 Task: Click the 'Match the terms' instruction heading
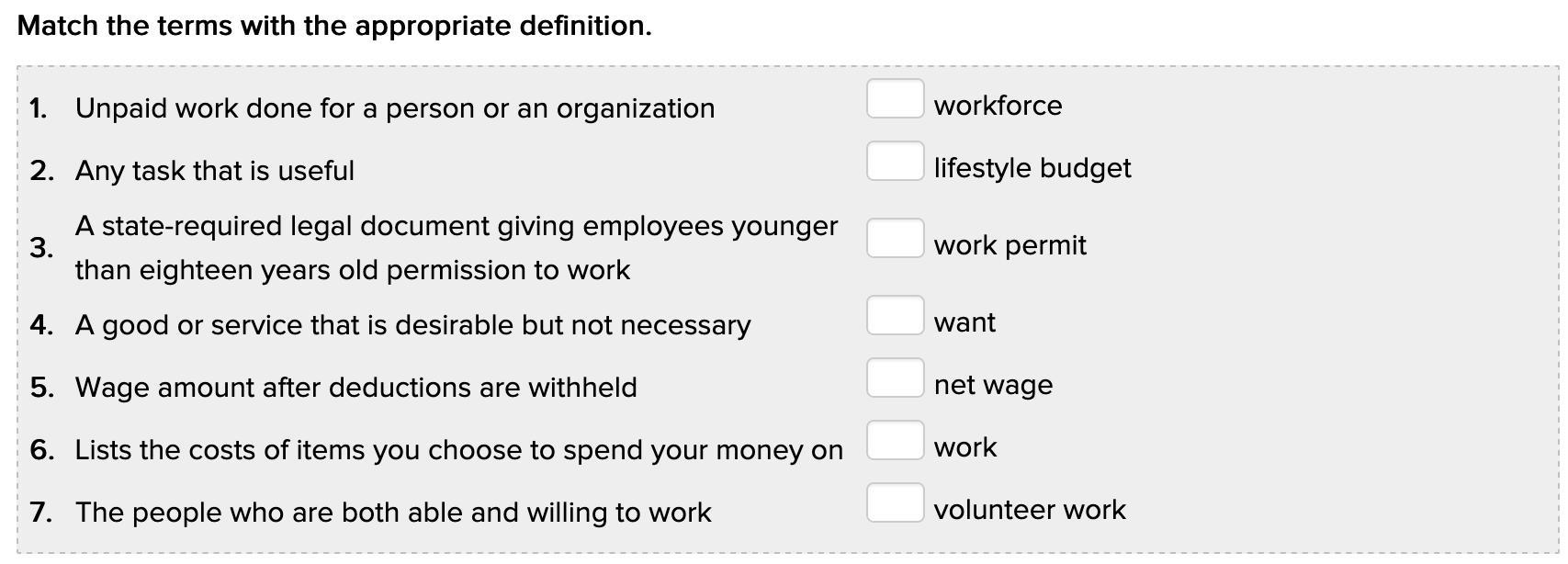point(334,26)
